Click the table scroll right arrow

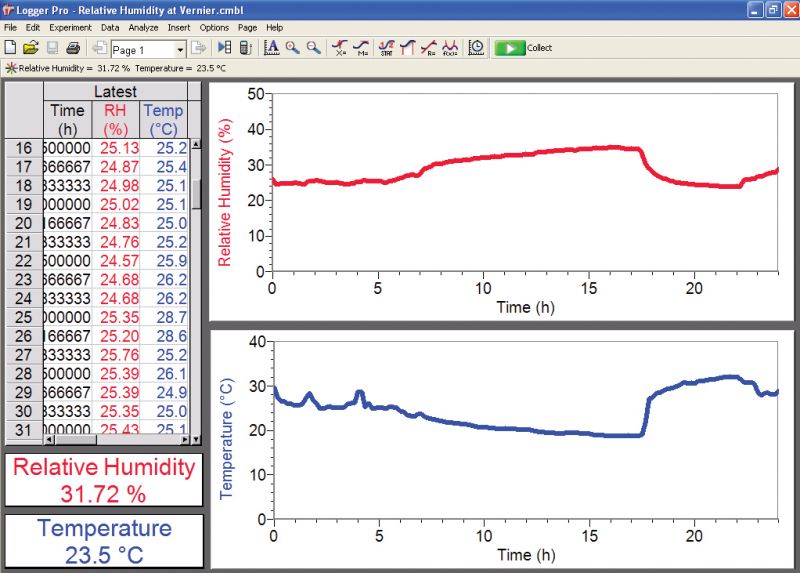[x=185, y=439]
